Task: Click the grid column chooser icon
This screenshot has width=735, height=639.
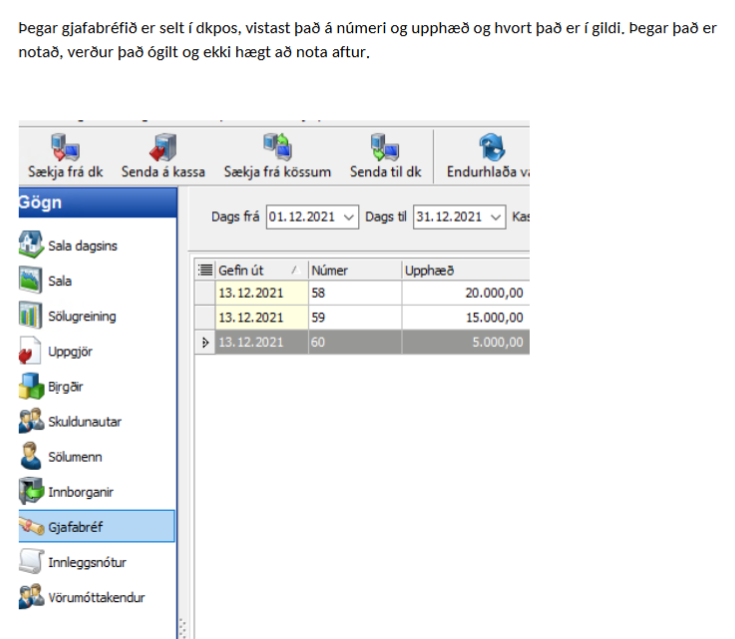Action: (205, 270)
